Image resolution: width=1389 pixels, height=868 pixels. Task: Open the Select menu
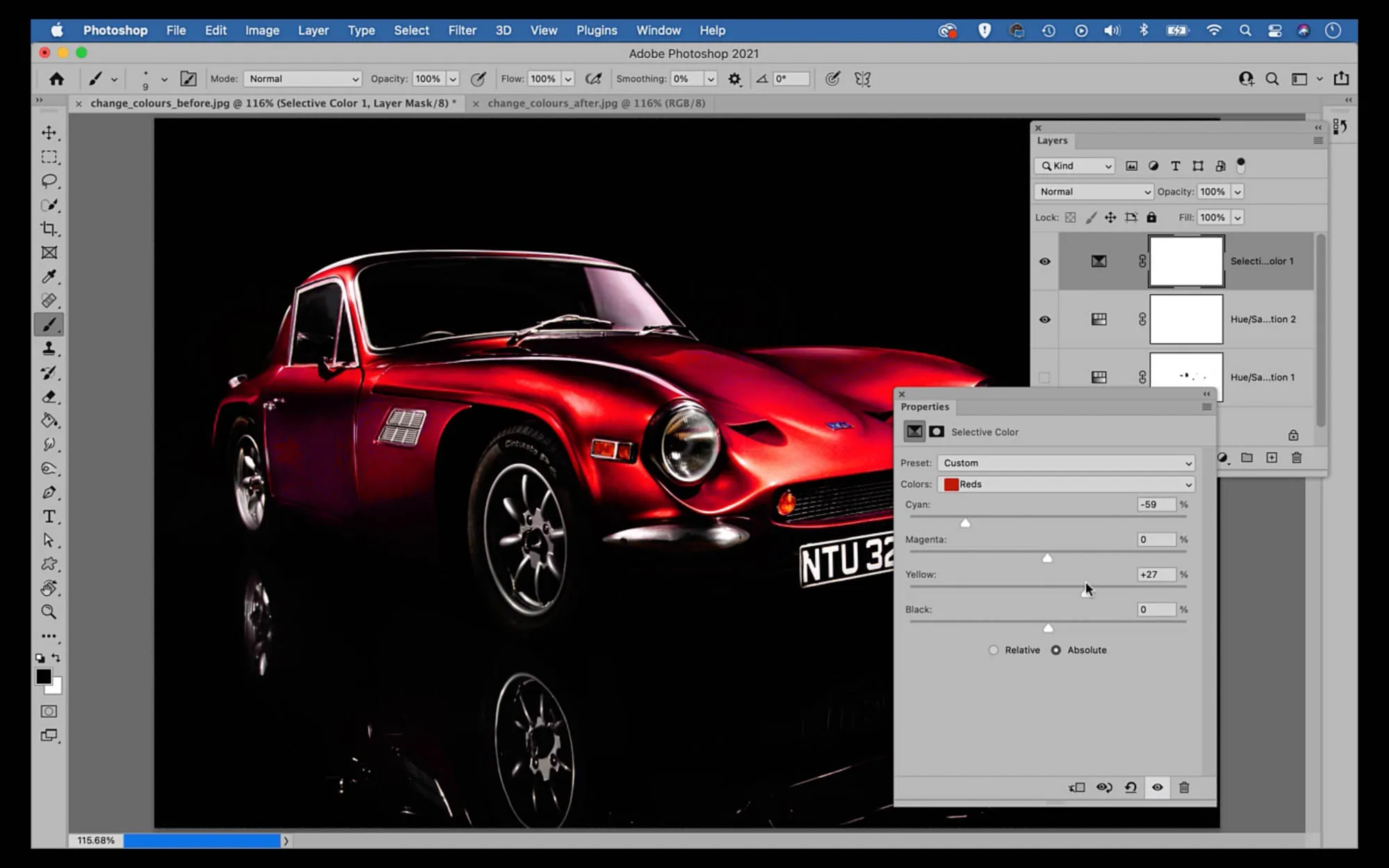pos(411,31)
